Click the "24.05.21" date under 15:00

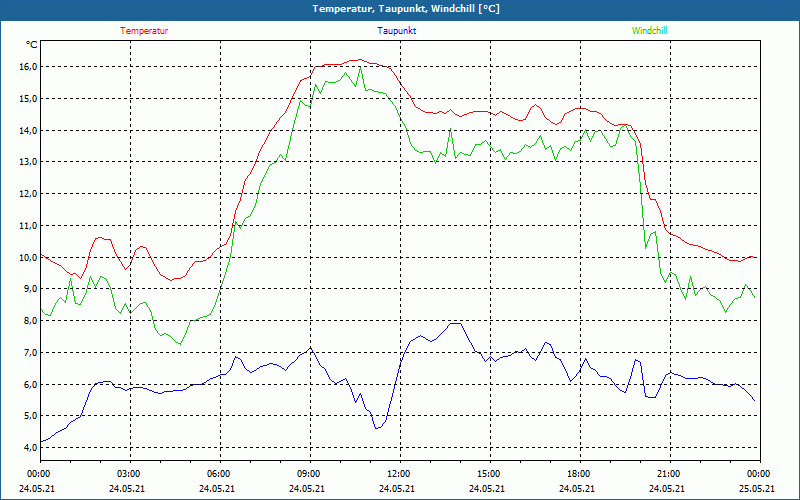tap(487, 488)
